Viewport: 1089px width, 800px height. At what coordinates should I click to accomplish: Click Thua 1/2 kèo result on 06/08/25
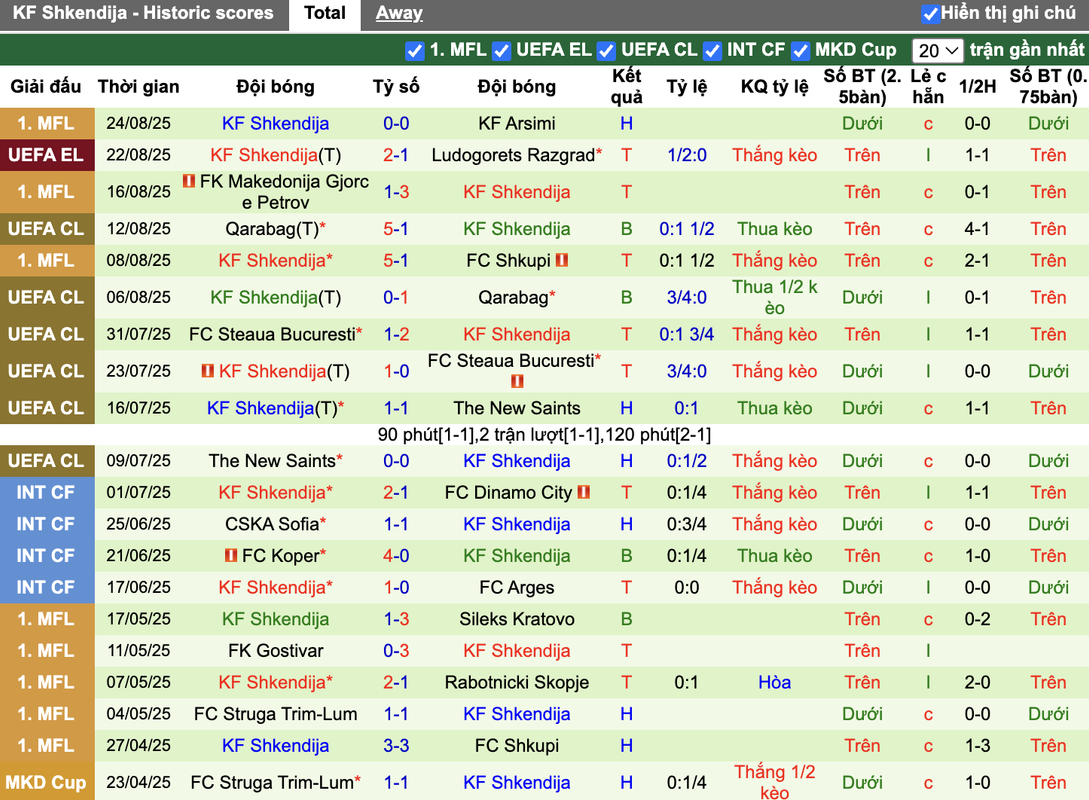774,297
